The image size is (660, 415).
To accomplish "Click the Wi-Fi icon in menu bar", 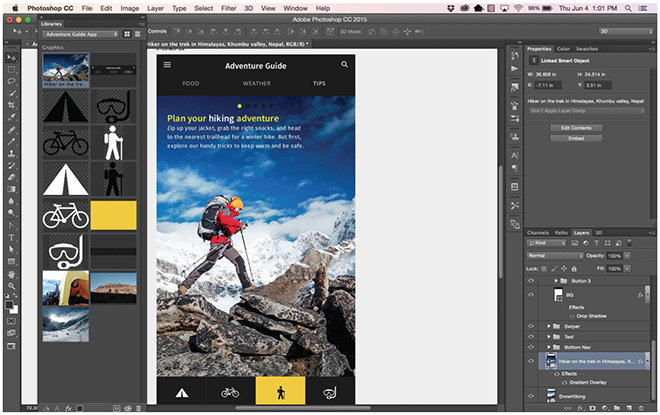I will point(518,8).
